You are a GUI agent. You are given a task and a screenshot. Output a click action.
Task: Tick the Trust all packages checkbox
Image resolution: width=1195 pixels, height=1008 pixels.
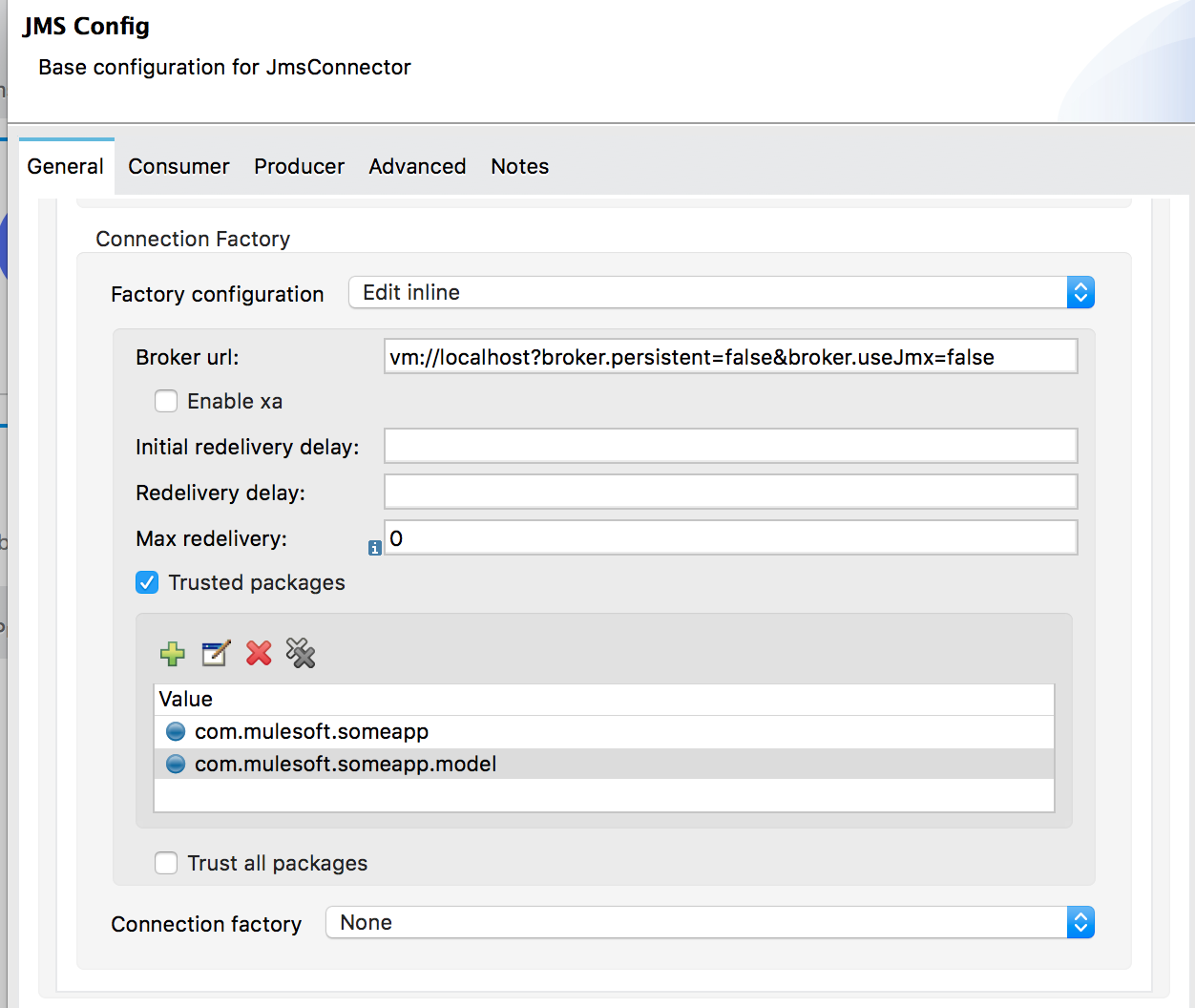[x=166, y=864]
